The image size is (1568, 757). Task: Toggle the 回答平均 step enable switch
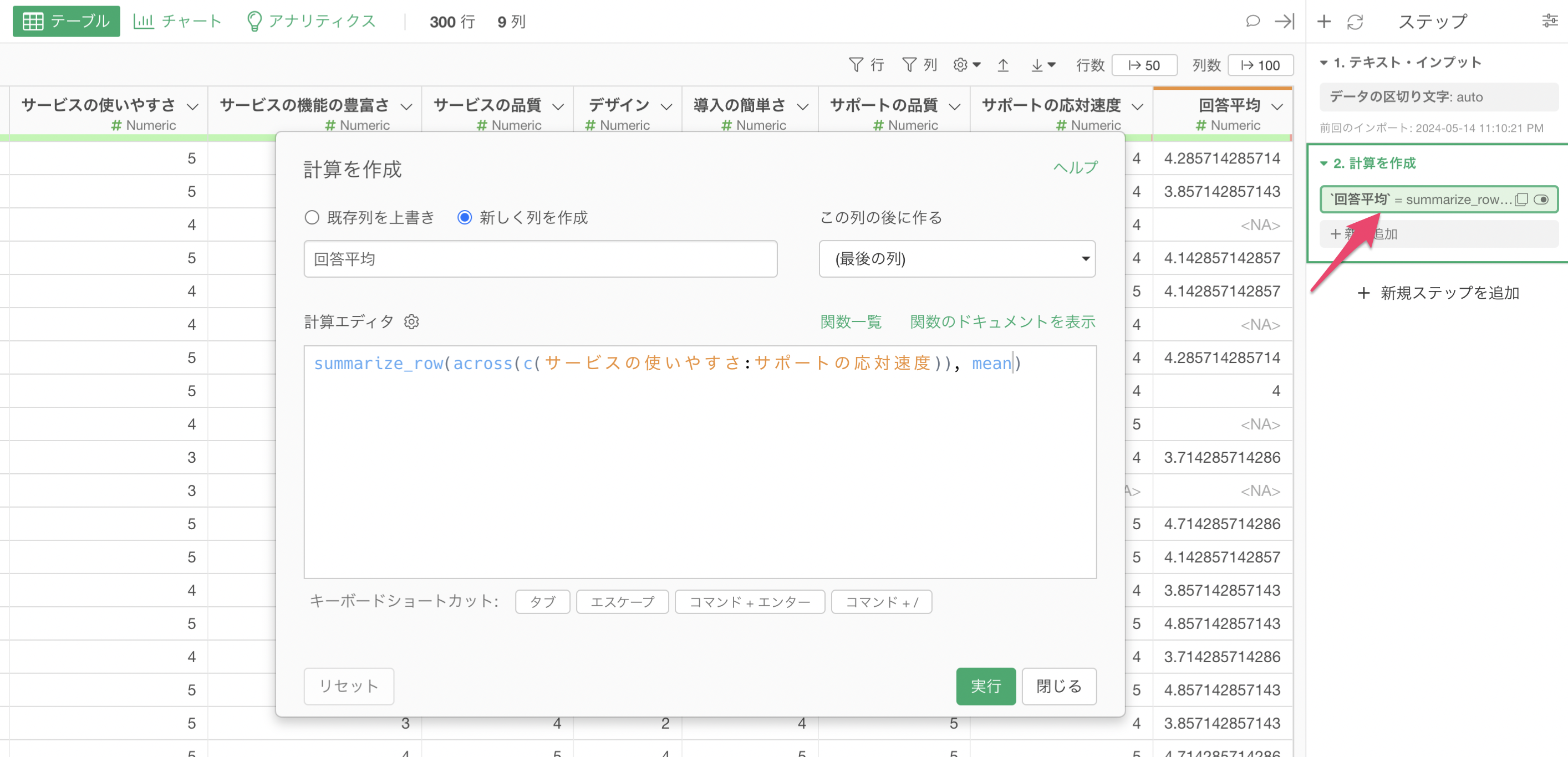point(1541,199)
